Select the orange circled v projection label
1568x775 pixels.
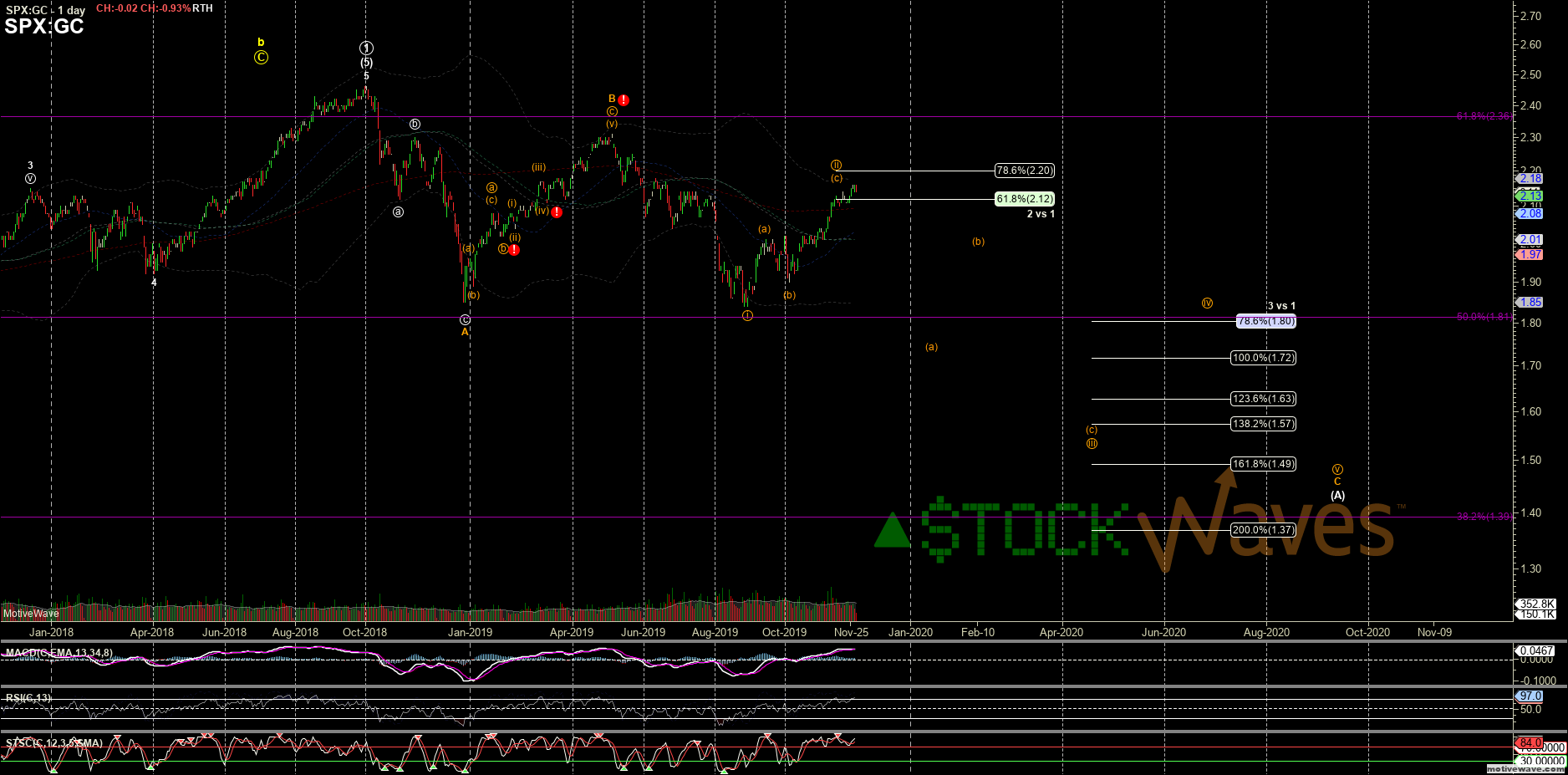coord(1337,470)
